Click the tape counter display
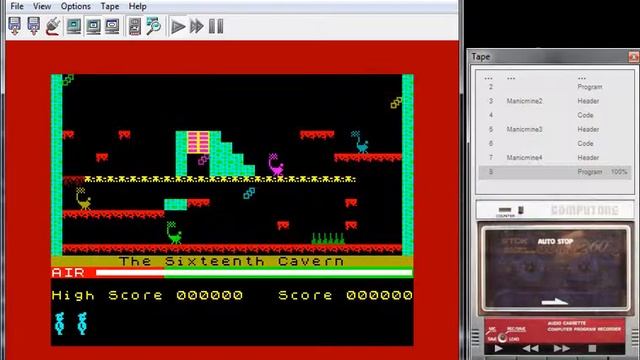Screen dimensions: 640x360 [504, 210]
